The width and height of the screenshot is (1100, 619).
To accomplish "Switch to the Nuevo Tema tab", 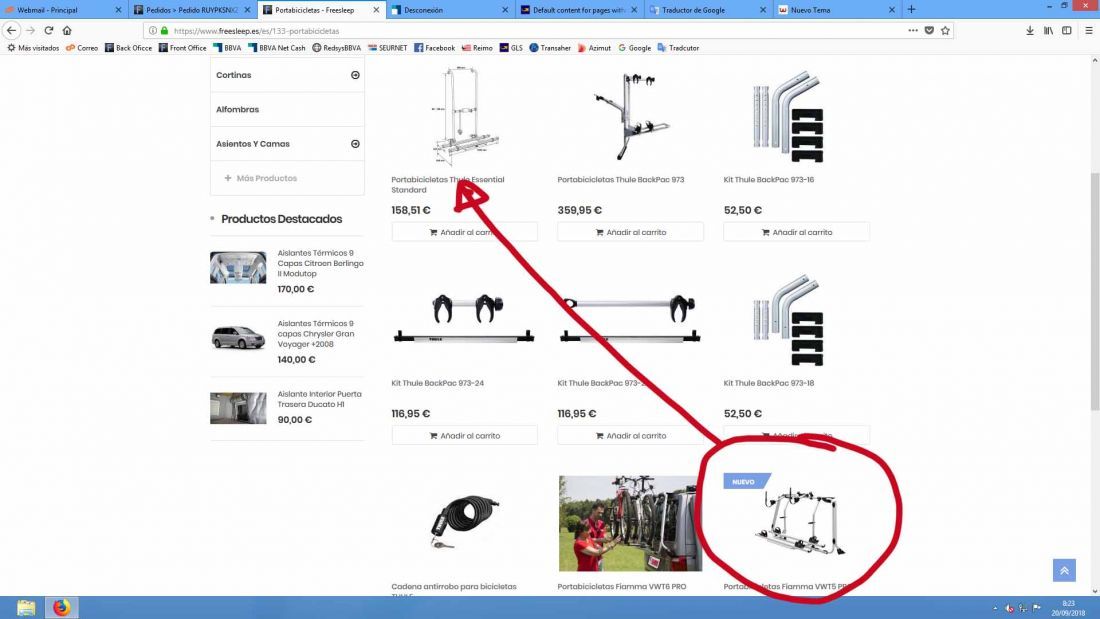I will click(x=836, y=10).
